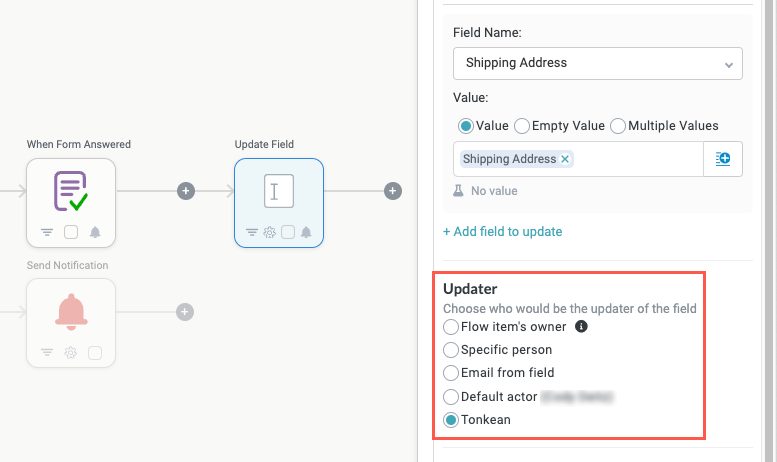Click the + Add field to update link
The width and height of the screenshot is (777, 462).
pyautogui.click(x=502, y=231)
